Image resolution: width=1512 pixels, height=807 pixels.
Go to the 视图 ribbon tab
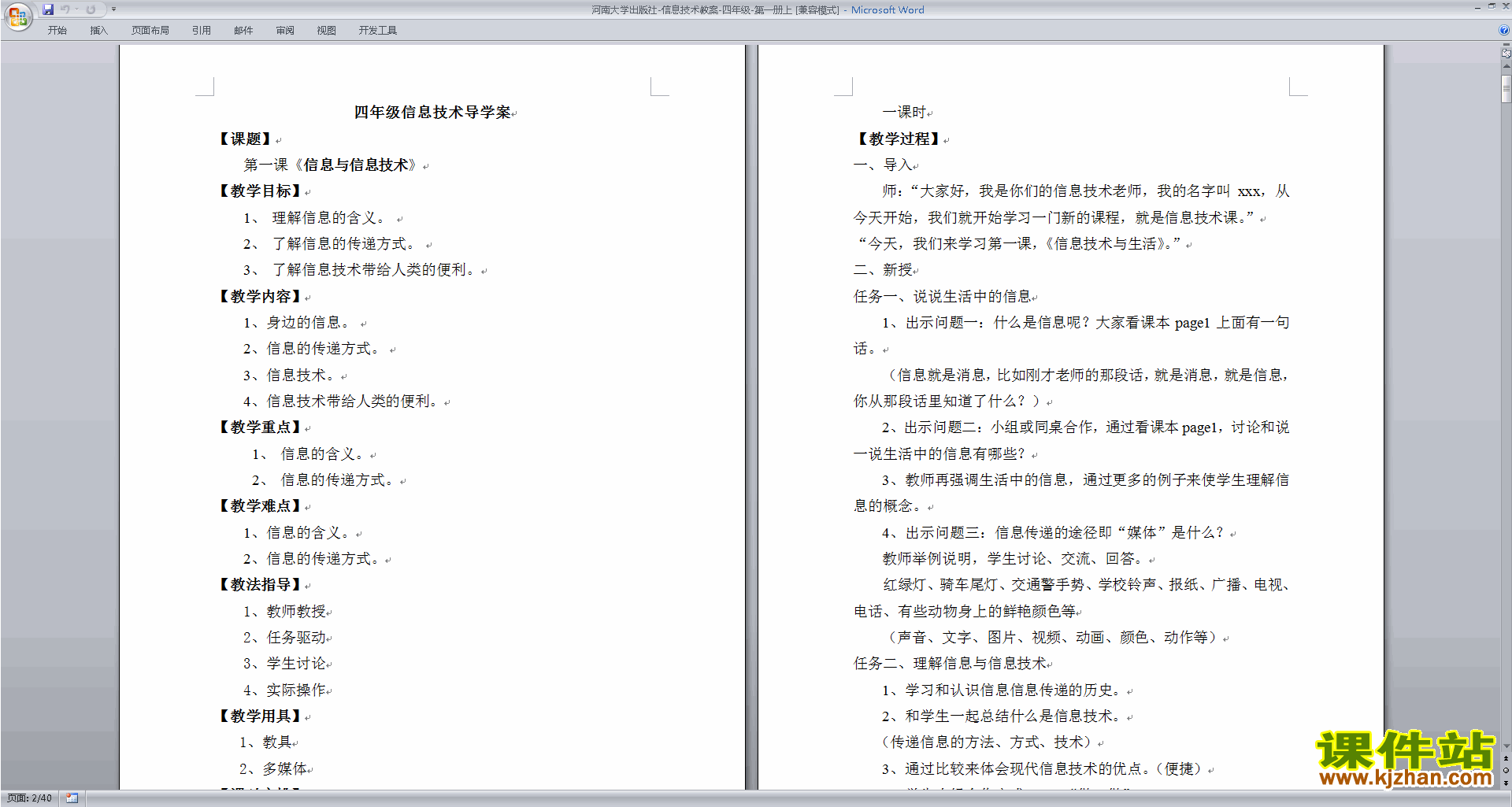pos(326,31)
